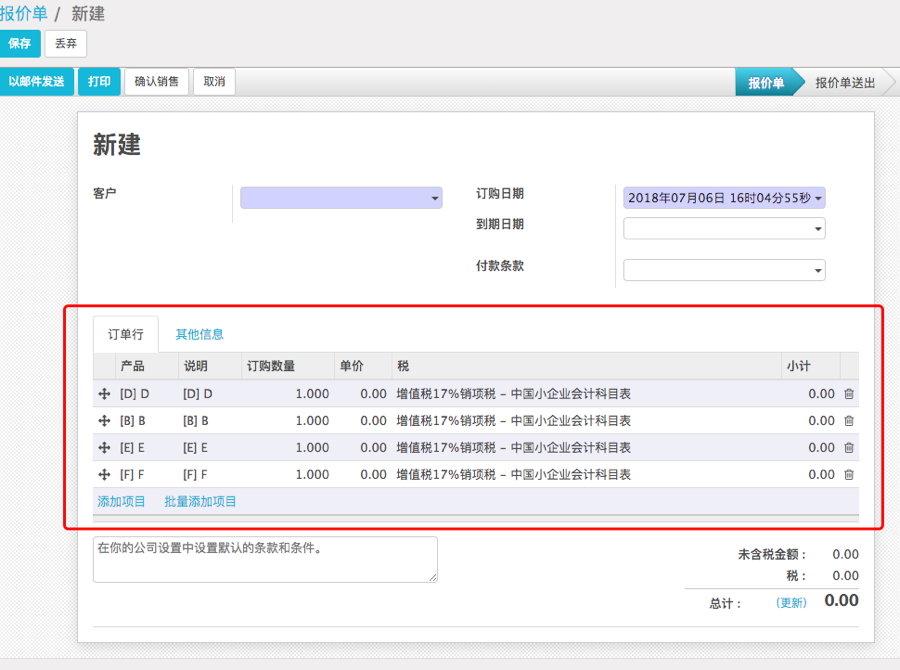900x670 pixels.
Task: Click the 确认销售 button
Action: (157, 82)
